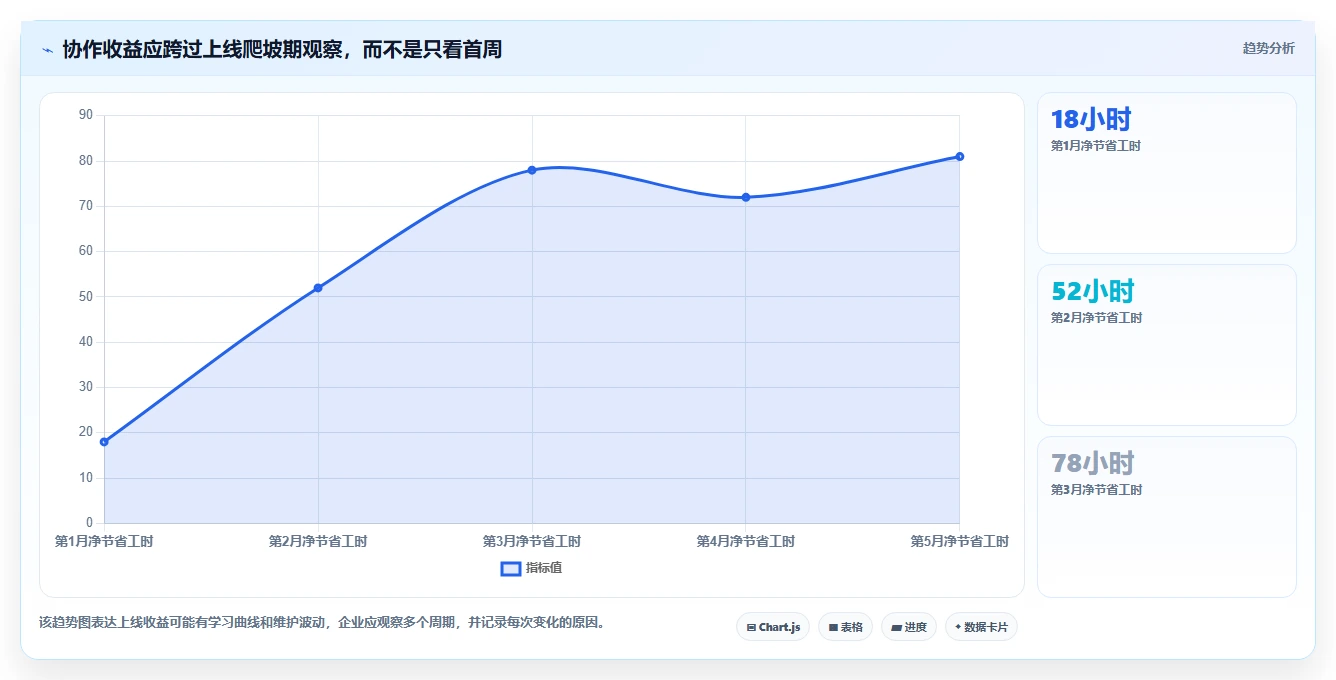Click the 第4月 data point at 72
The height and width of the screenshot is (680, 1336).
[x=746, y=197]
